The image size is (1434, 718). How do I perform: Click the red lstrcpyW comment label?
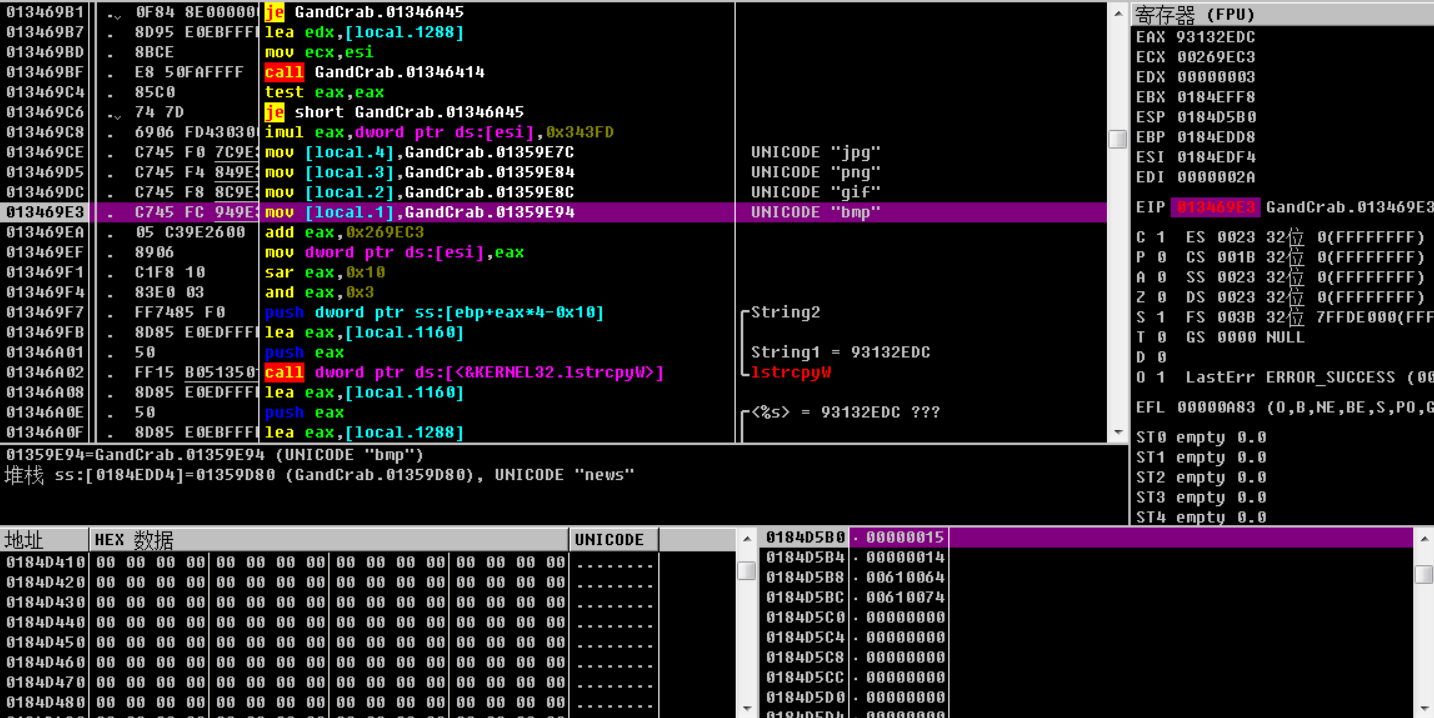pos(790,372)
